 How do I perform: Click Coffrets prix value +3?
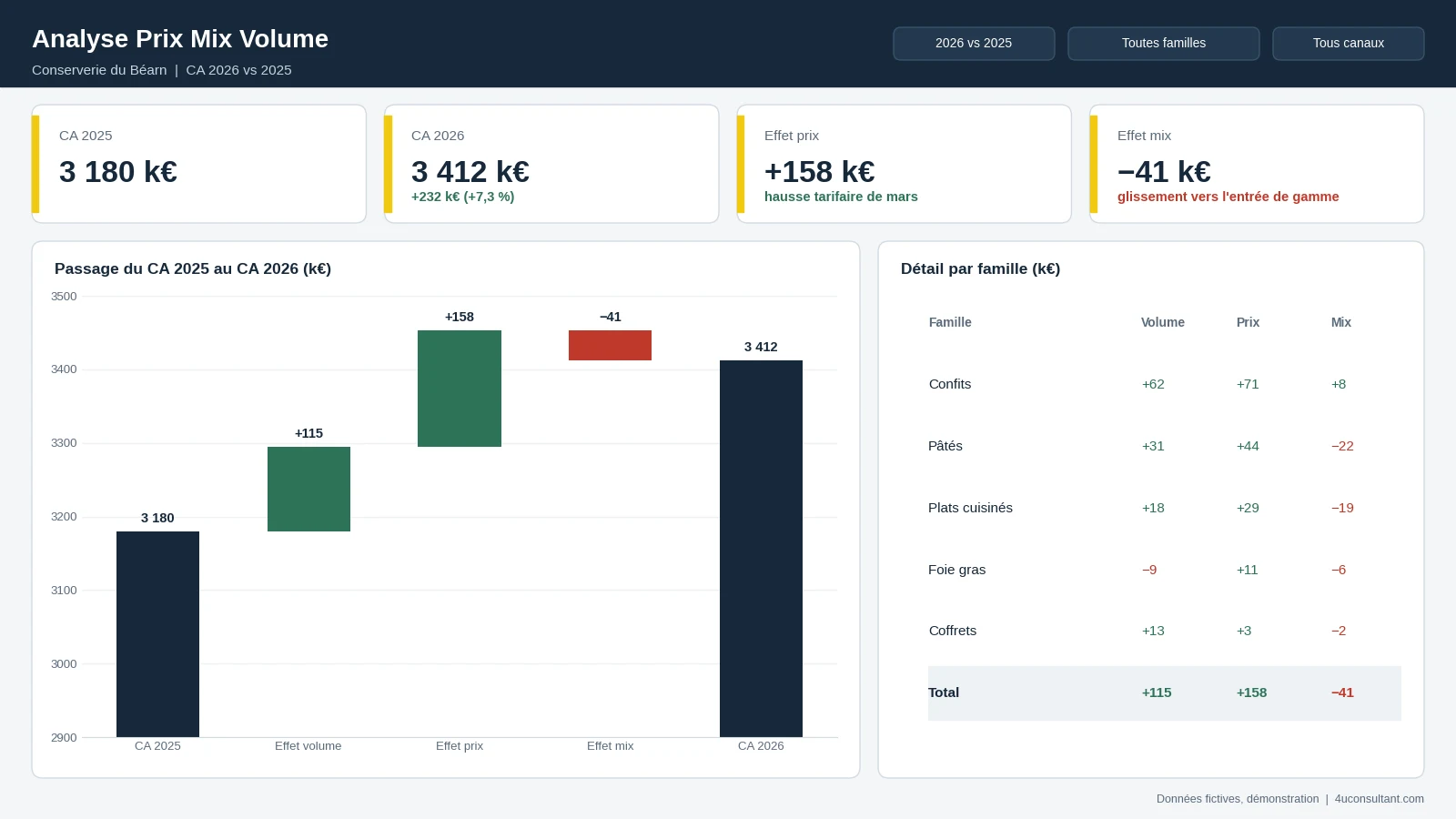(x=1244, y=631)
